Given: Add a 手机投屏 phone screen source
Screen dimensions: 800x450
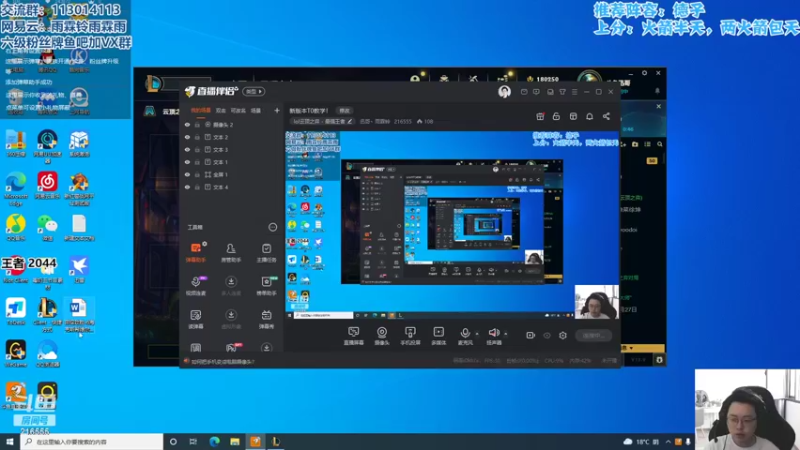Looking at the screenshot, I should [410, 336].
